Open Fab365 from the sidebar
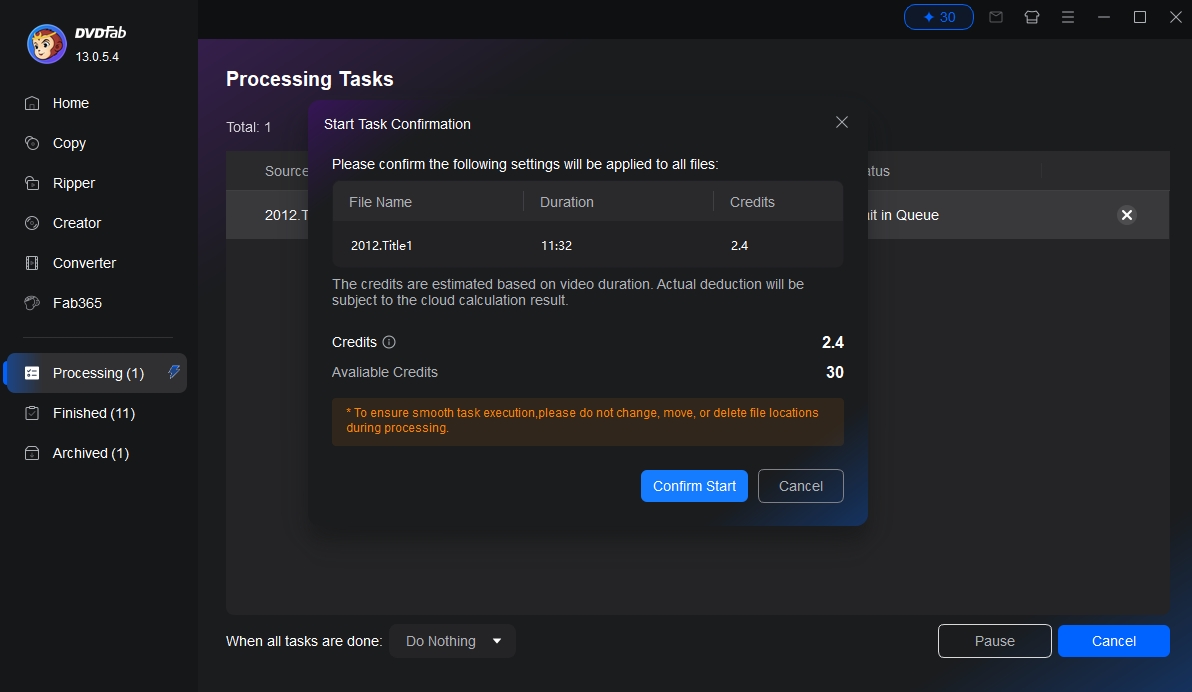Viewport: 1192px width, 692px height. click(x=77, y=303)
